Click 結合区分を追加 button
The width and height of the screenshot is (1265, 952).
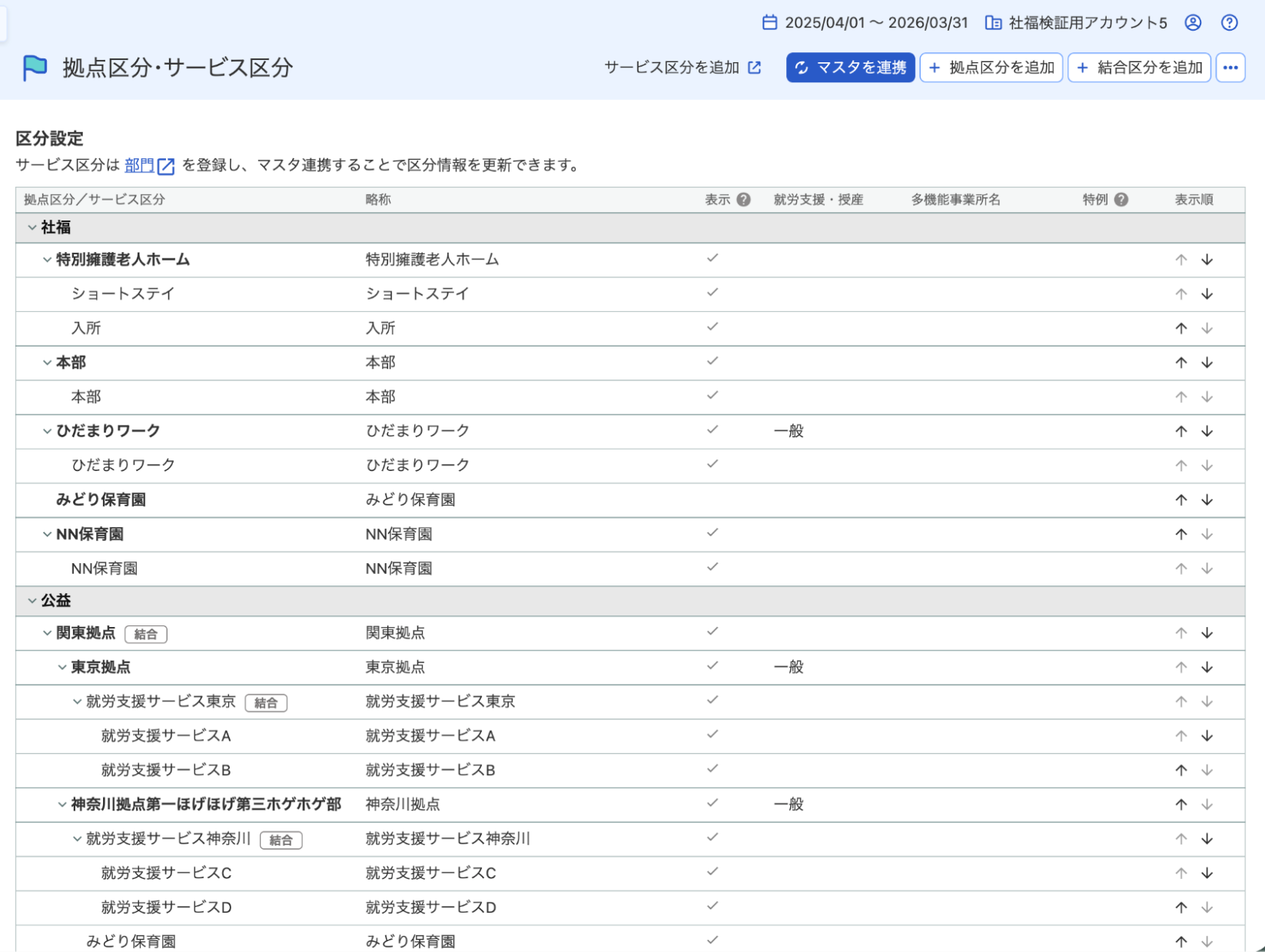[x=1140, y=68]
